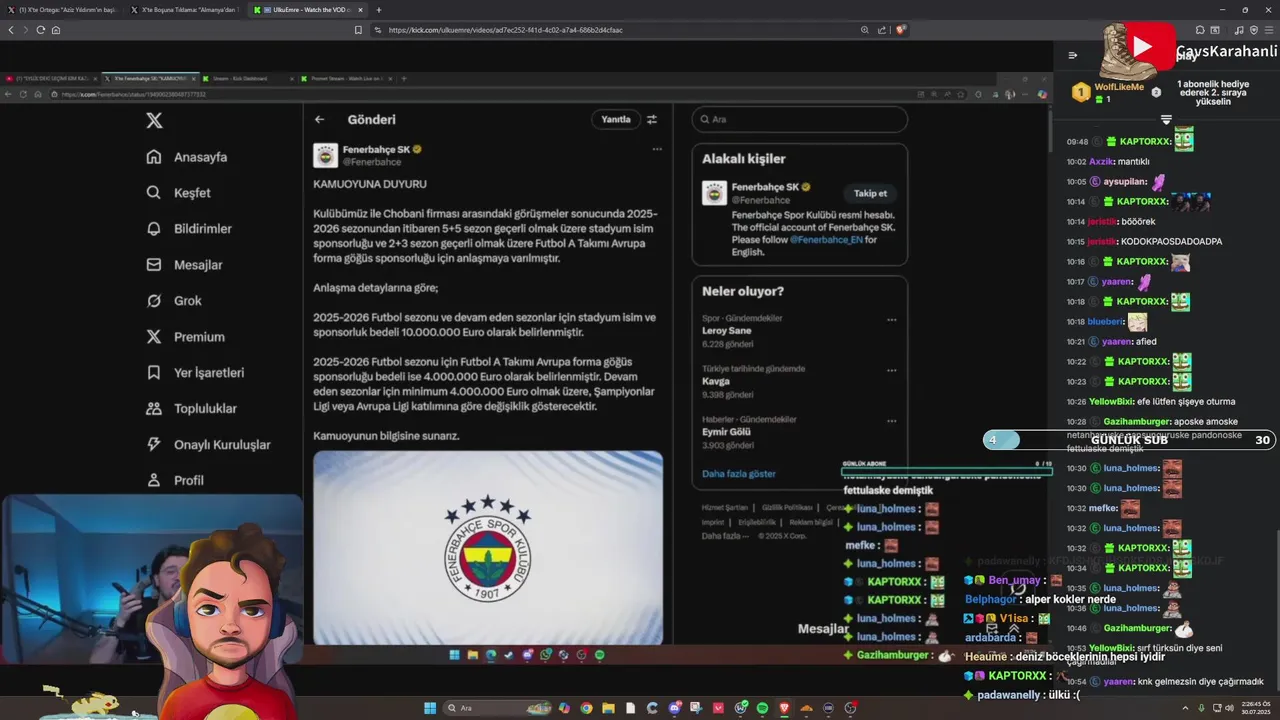
Task: Open Windows Start menu
Action: tap(430, 708)
